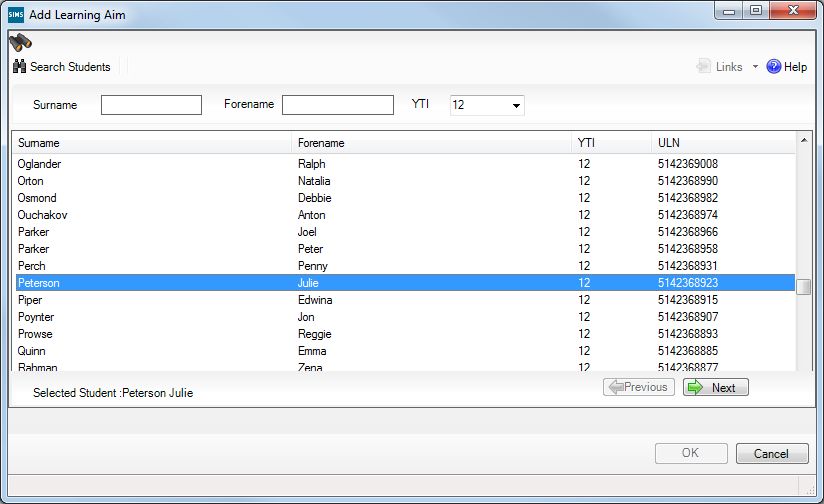
Task: Click ULN 5142368915
Action: tap(688, 300)
